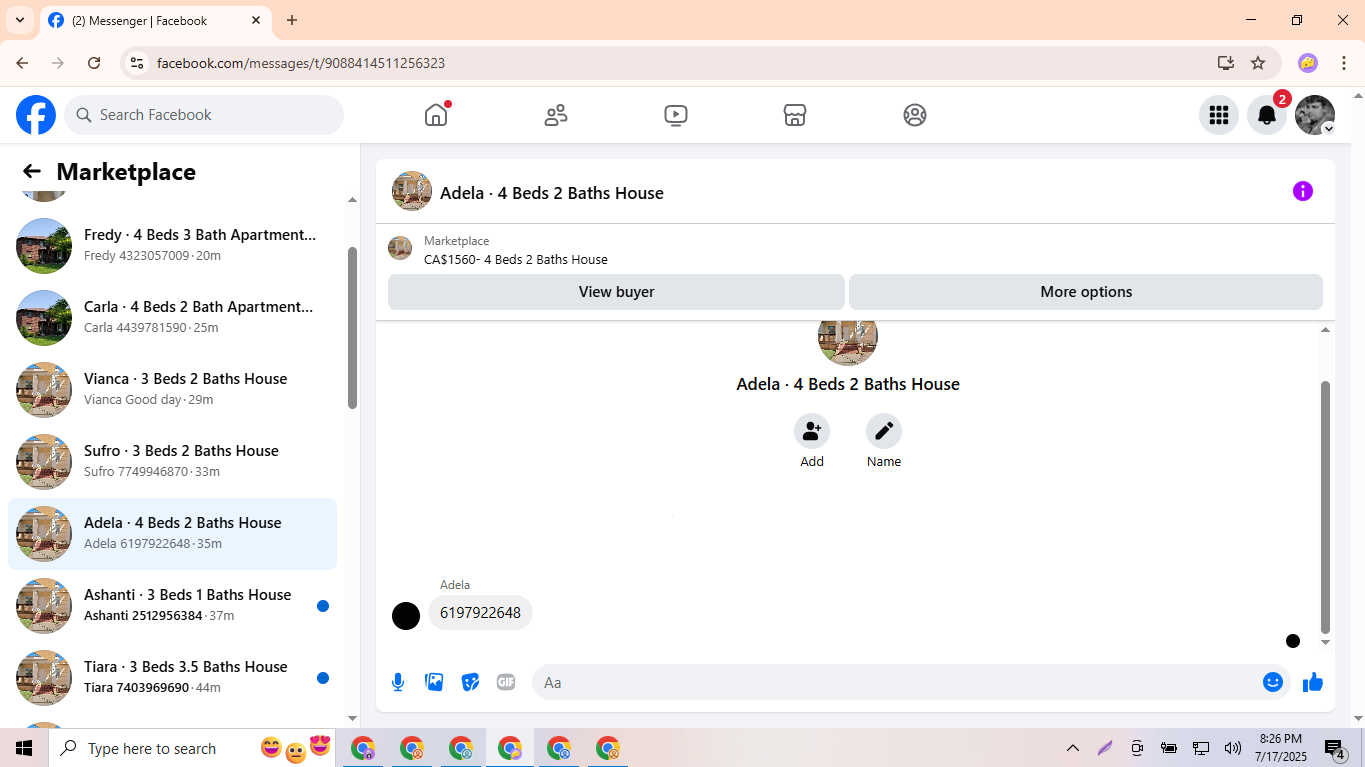Viewport: 1365px width, 767px height.
Task: Click the Name pencil edit icon
Action: tap(884, 431)
